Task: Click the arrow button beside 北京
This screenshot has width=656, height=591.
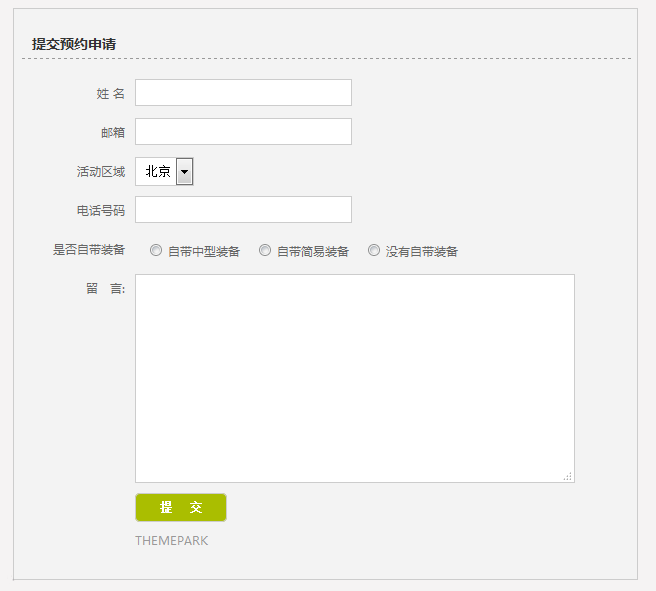Action: 185,171
